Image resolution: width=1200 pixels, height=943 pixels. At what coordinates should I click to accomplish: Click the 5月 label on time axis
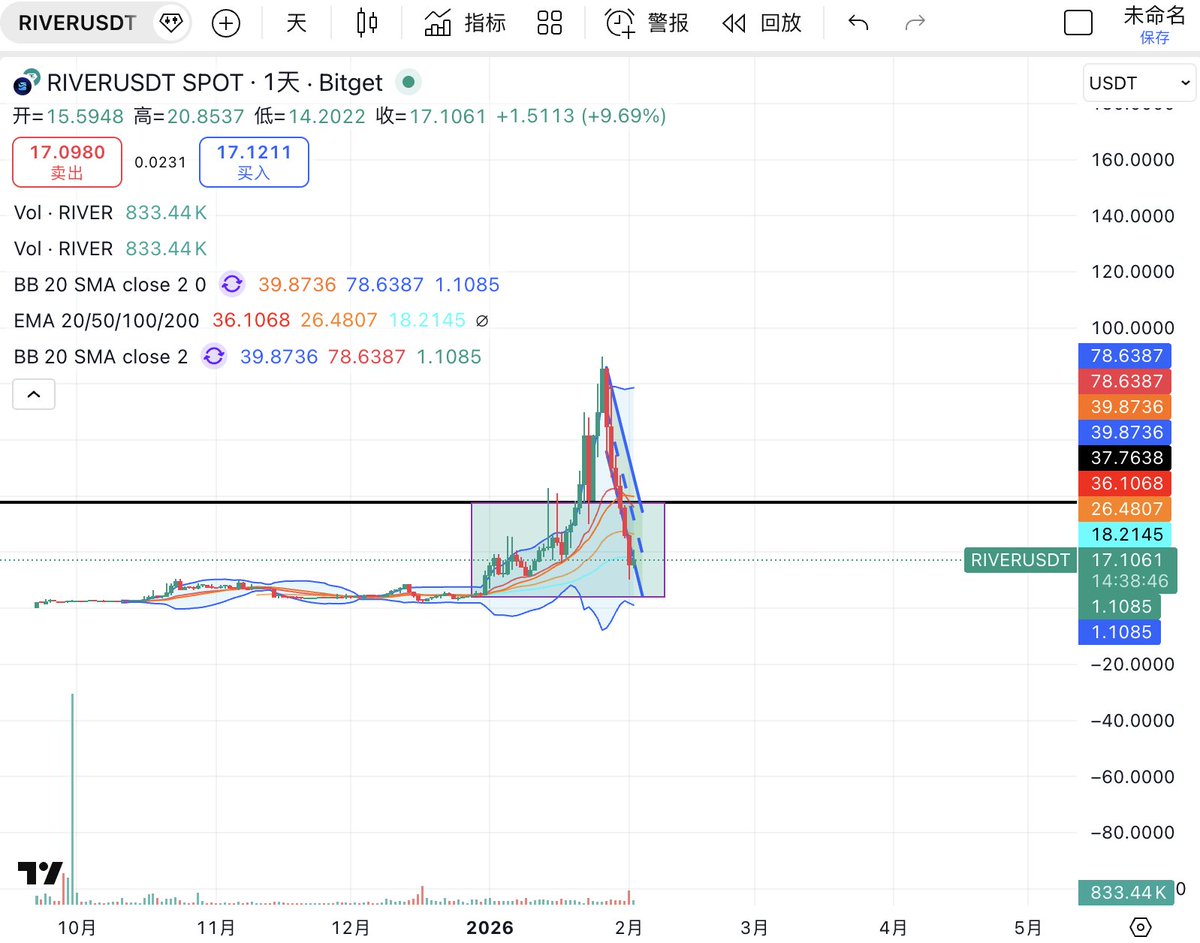(1028, 926)
